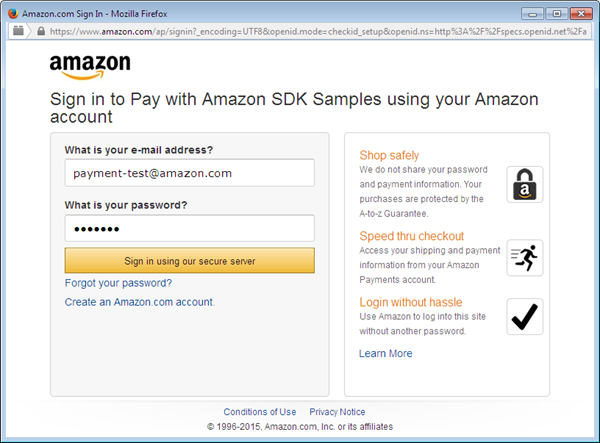The image size is (600, 443).
Task: Follow Create an Amazon.com account link
Action: [139, 301]
